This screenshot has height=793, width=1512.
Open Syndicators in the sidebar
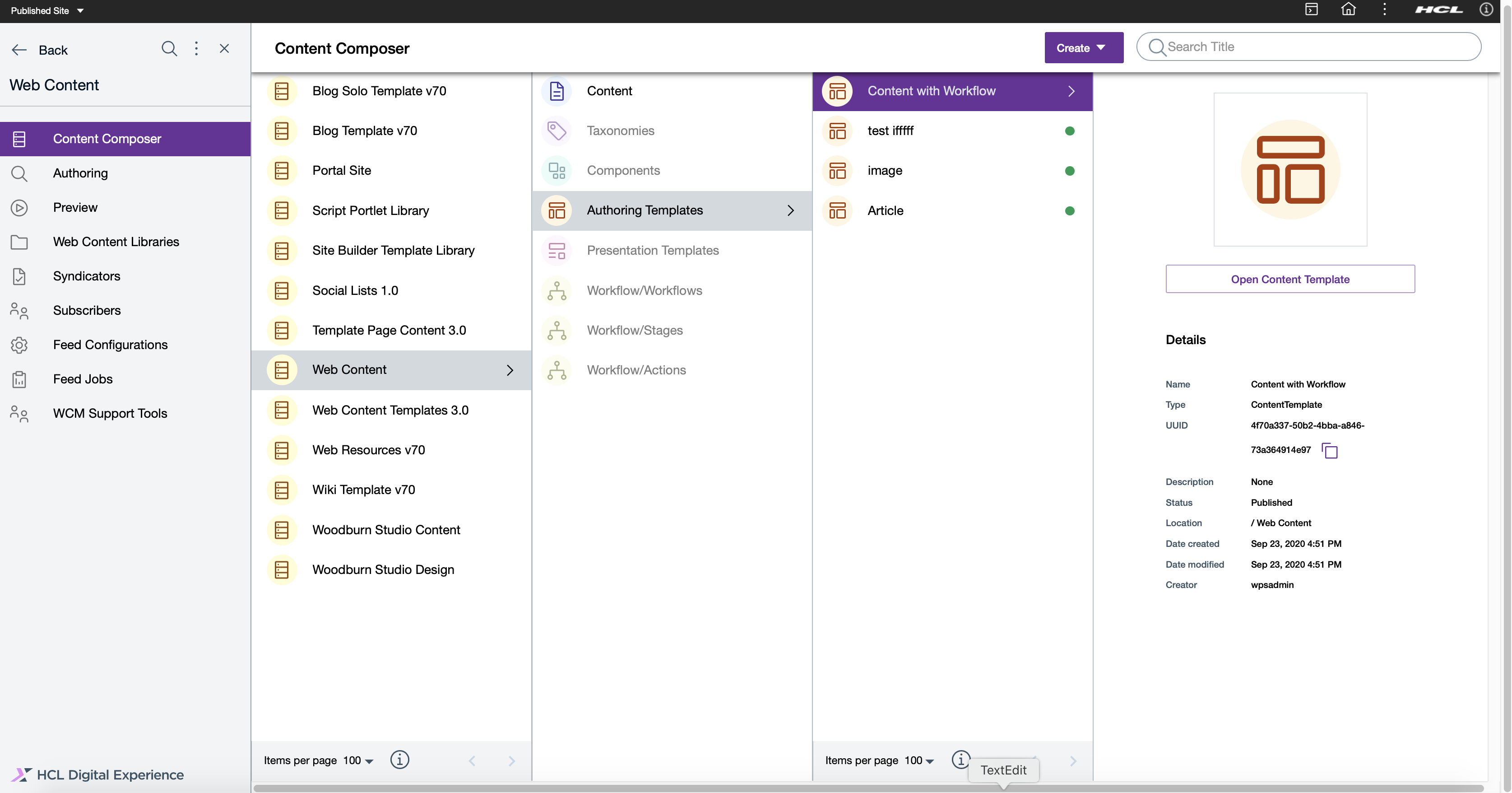[125, 276]
